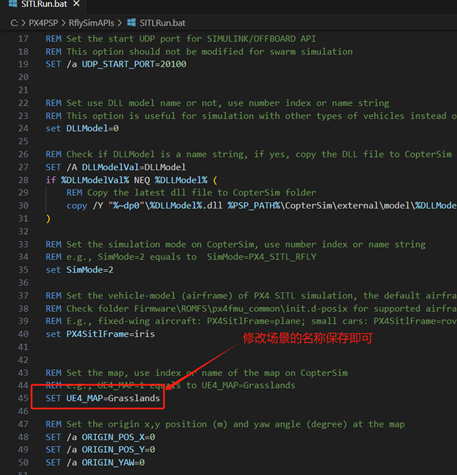457x475 pixels.
Task: Expand breadcrumb chevron after PX4PSP
Action: click(x=63, y=23)
